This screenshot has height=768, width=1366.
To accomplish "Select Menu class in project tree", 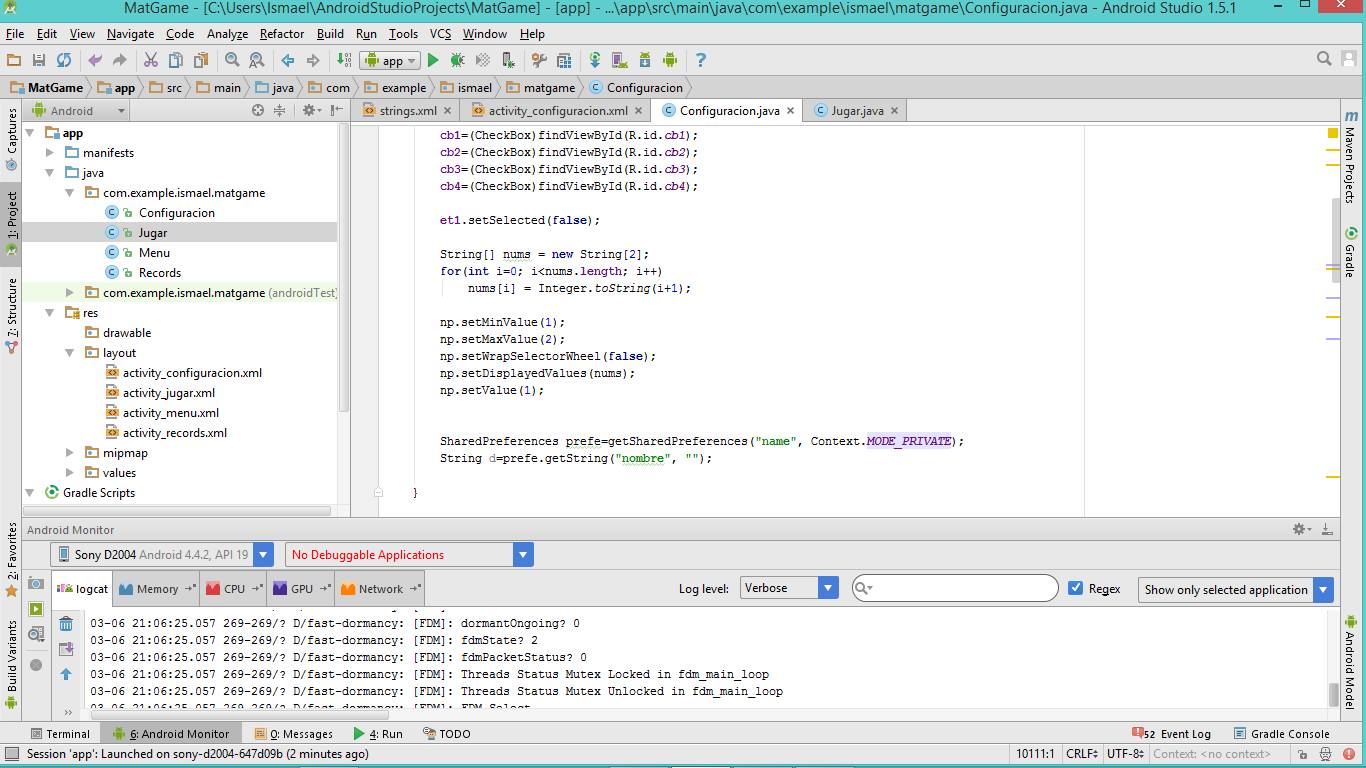I will tap(154, 253).
